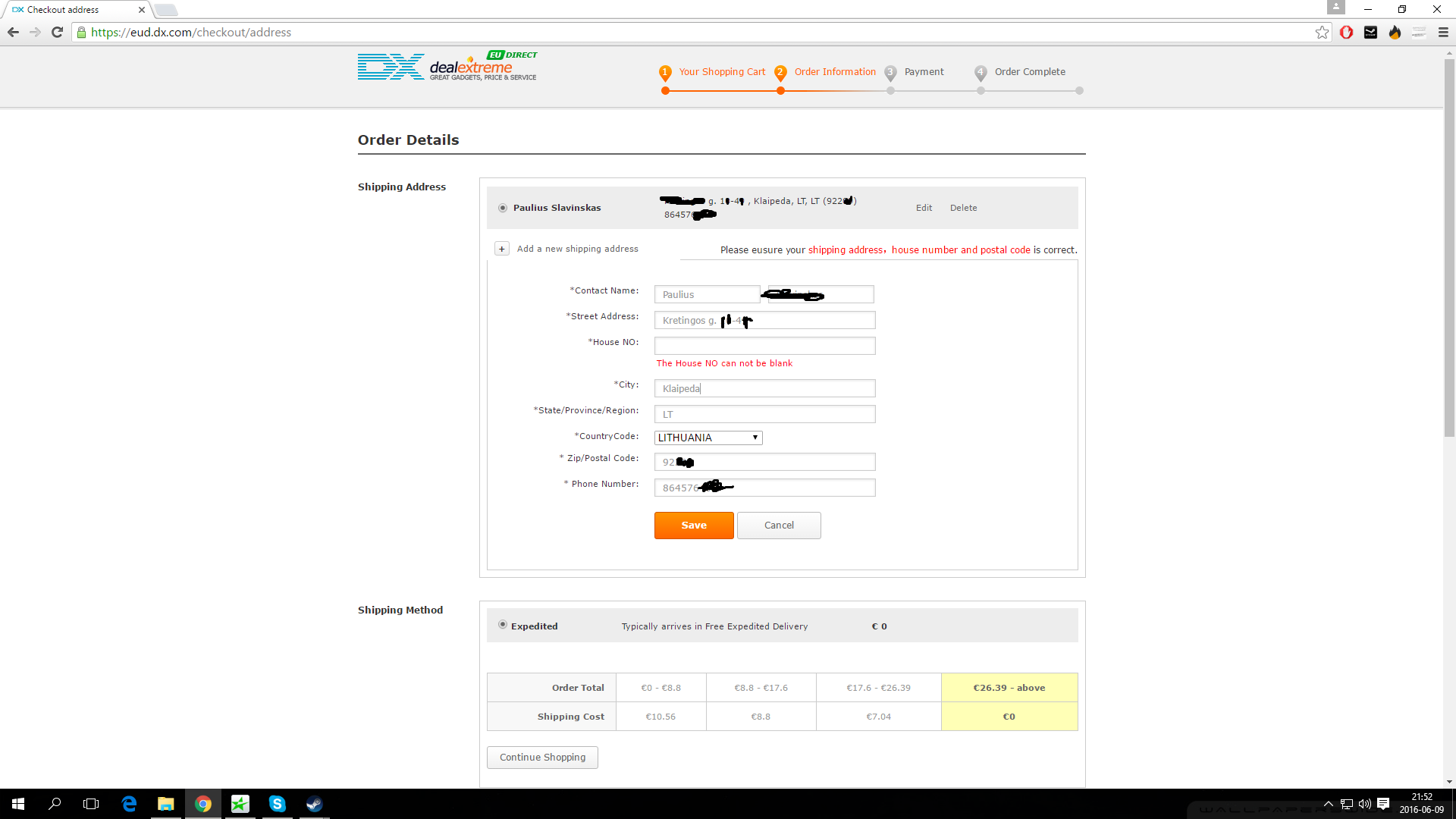Go to Your Shopping Cart step
This screenshot has width=1456, height=819.
pyautogui.click(x=722, y=72)
